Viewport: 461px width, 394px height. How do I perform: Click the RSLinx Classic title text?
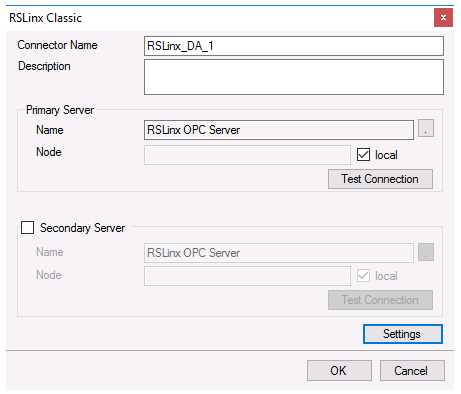[45, 18]
